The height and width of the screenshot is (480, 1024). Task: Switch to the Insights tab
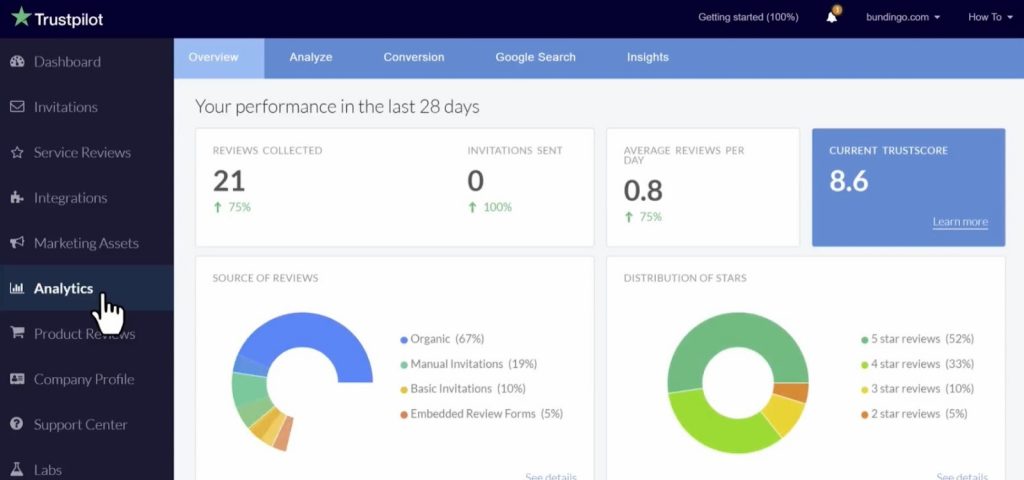(648, 57)
